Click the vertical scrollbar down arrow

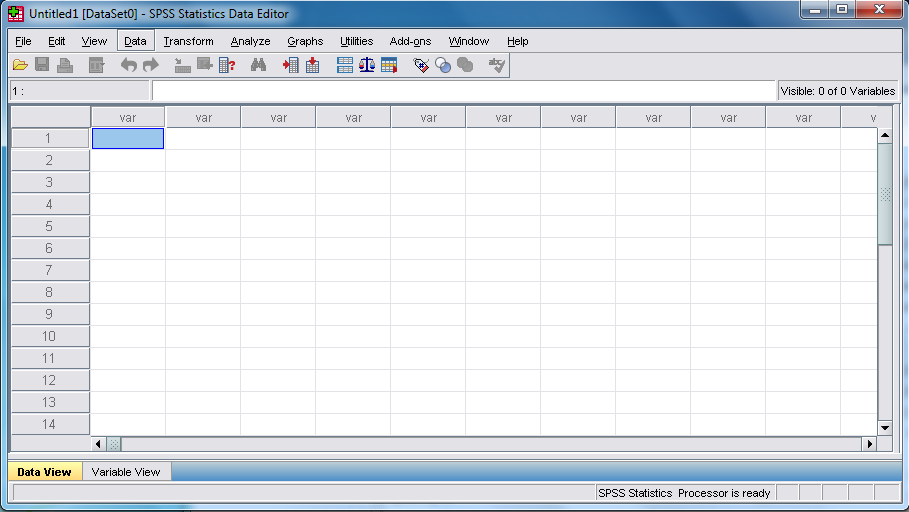(885, 428)
